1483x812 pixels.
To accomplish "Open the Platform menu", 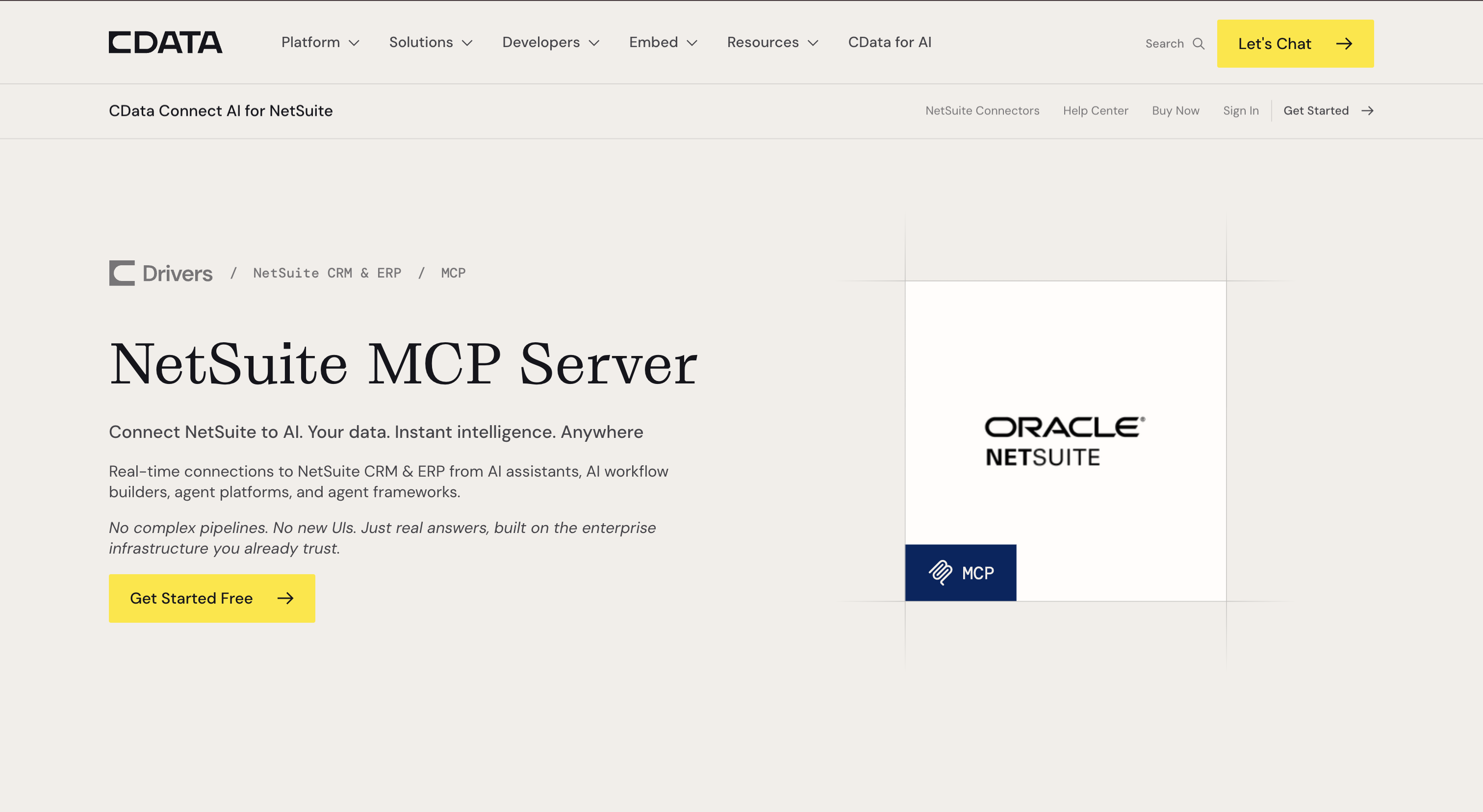I will (x=321, y=43).
